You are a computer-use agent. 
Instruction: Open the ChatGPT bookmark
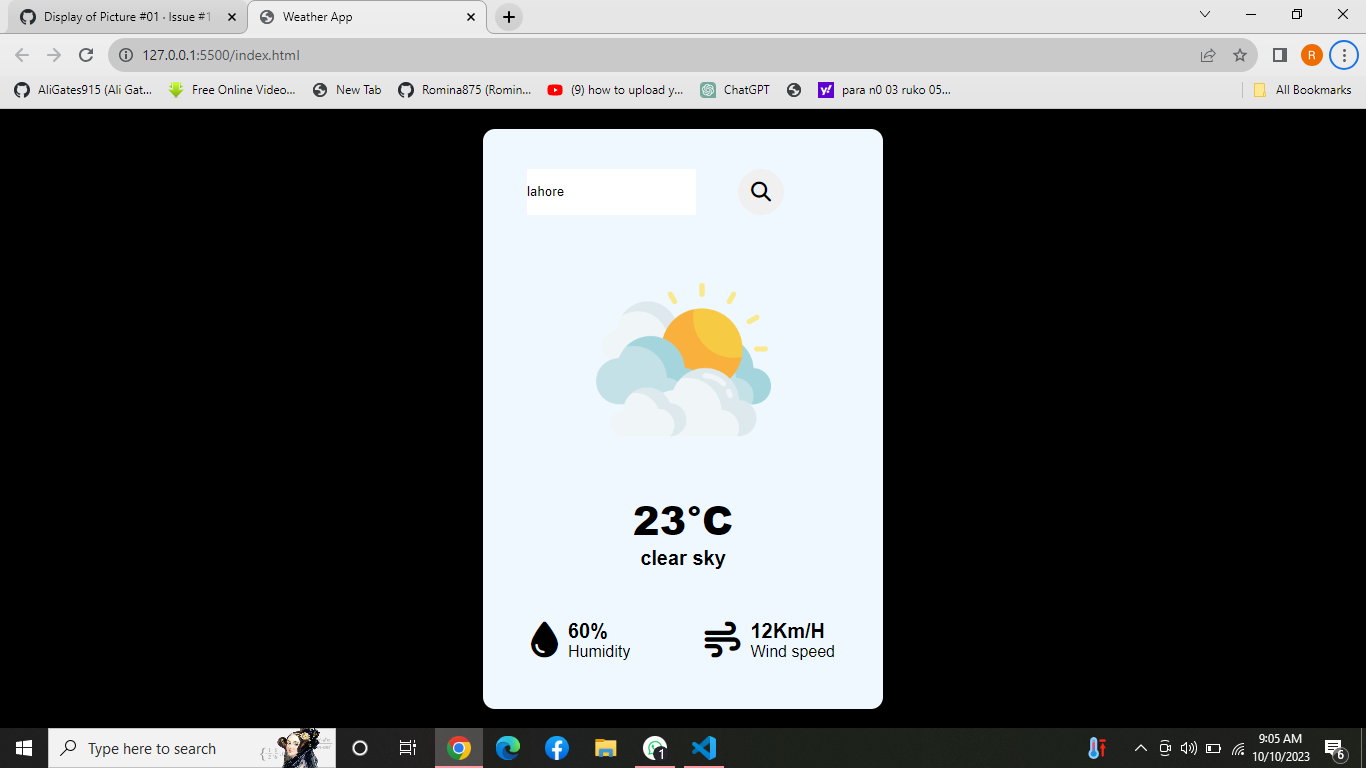735,89
